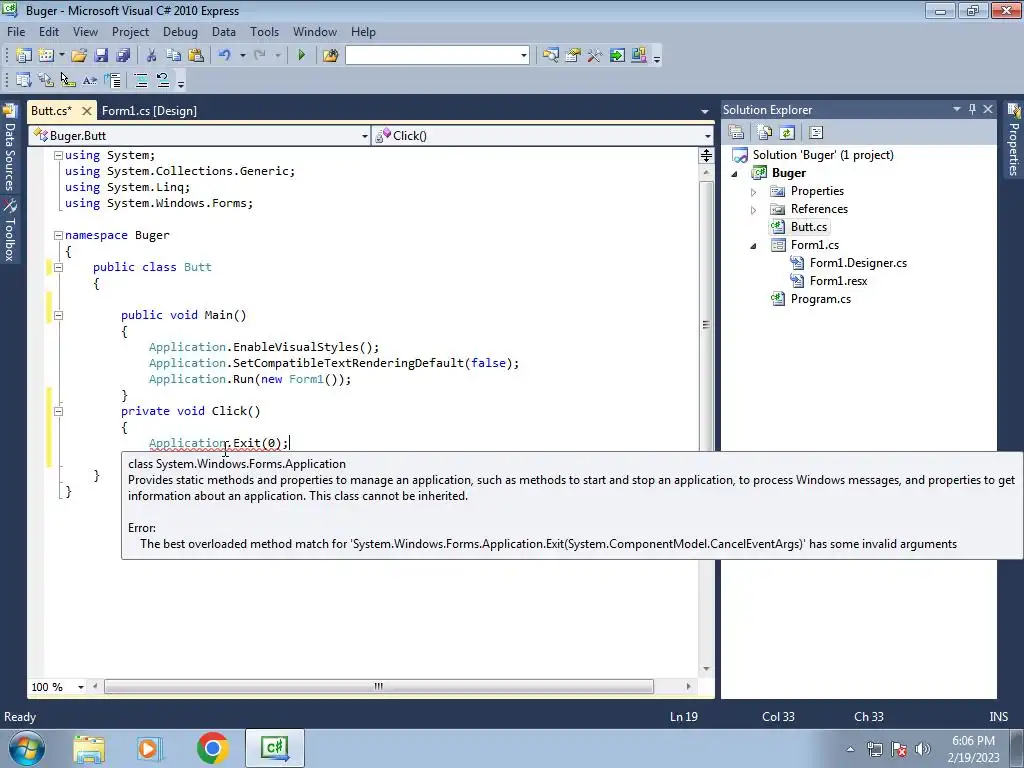Viewport: 1024px width, 768px height.
Task: Click the Copy toolbar icon
Action: click(x=173, y=56)
